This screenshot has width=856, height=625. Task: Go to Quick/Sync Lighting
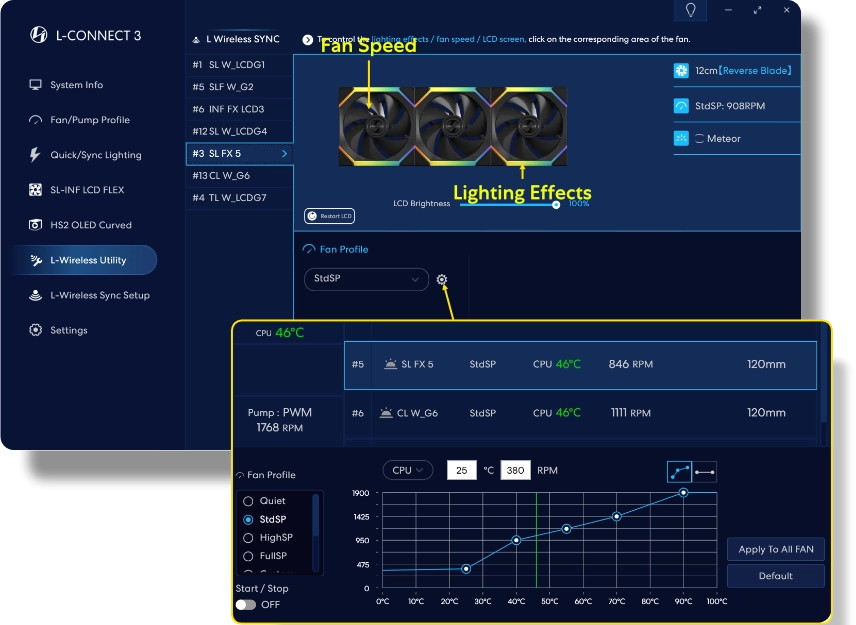tap(85, 155)
